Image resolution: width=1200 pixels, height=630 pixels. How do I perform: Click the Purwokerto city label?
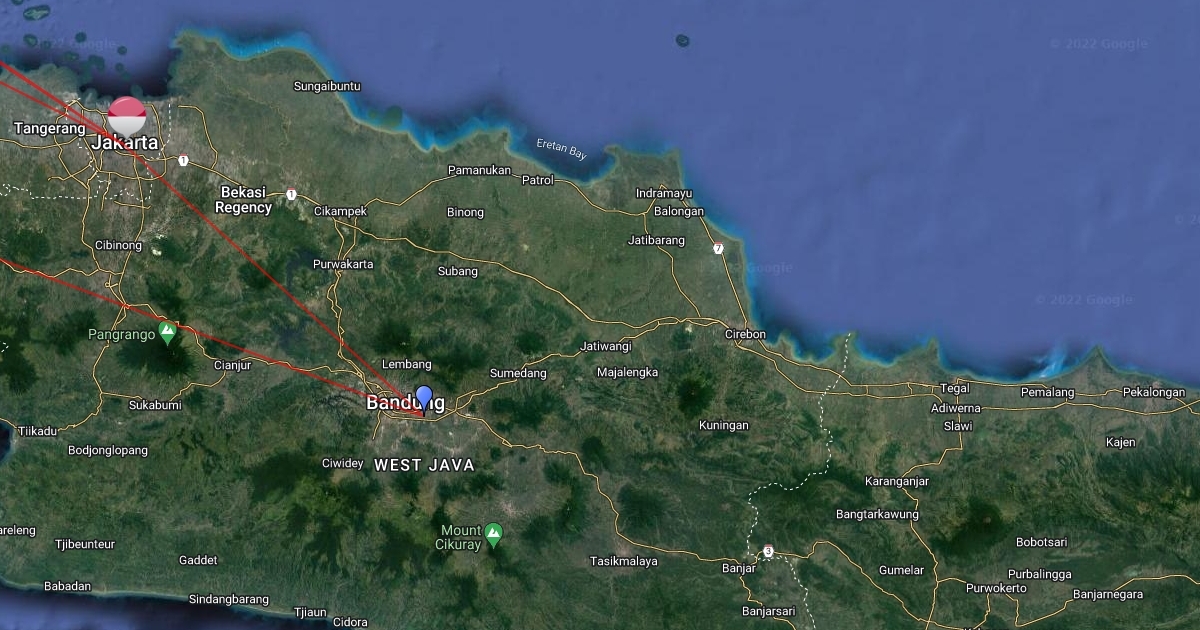coord(996,588)
